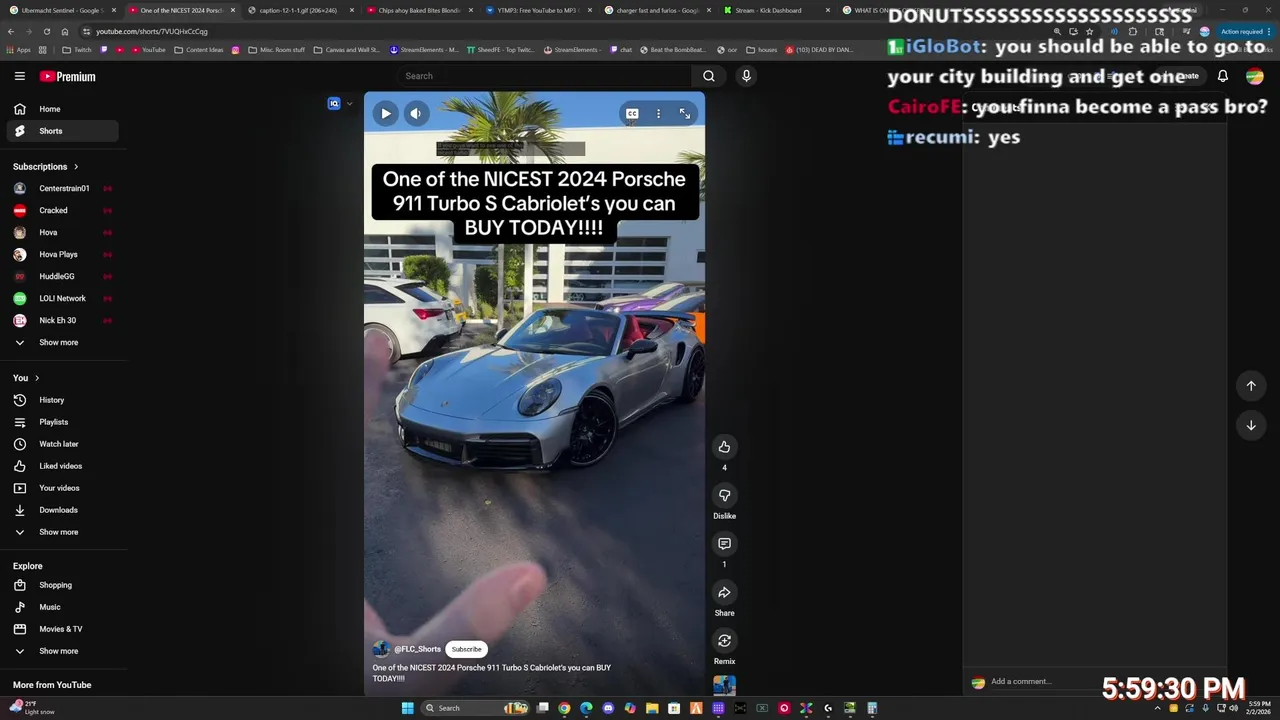Toggle closed captions on the short

[x=632, y=114]
